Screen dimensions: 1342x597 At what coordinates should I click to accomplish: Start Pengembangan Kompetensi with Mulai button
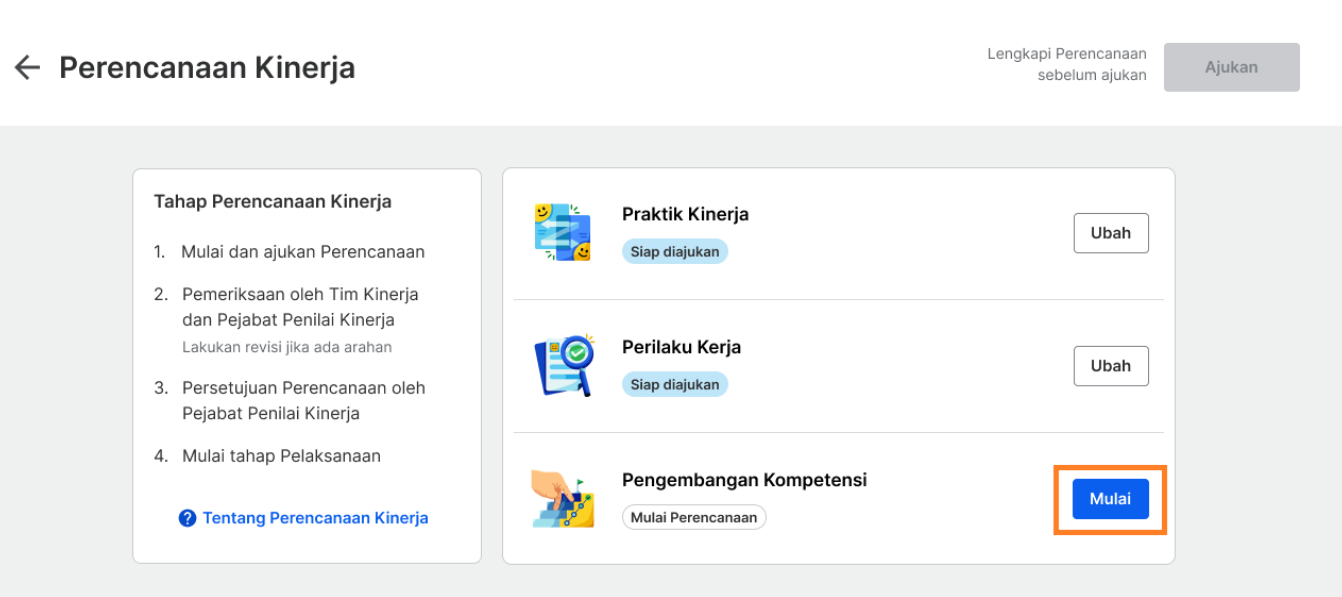pyautogui.click(x=1111, y=499)
